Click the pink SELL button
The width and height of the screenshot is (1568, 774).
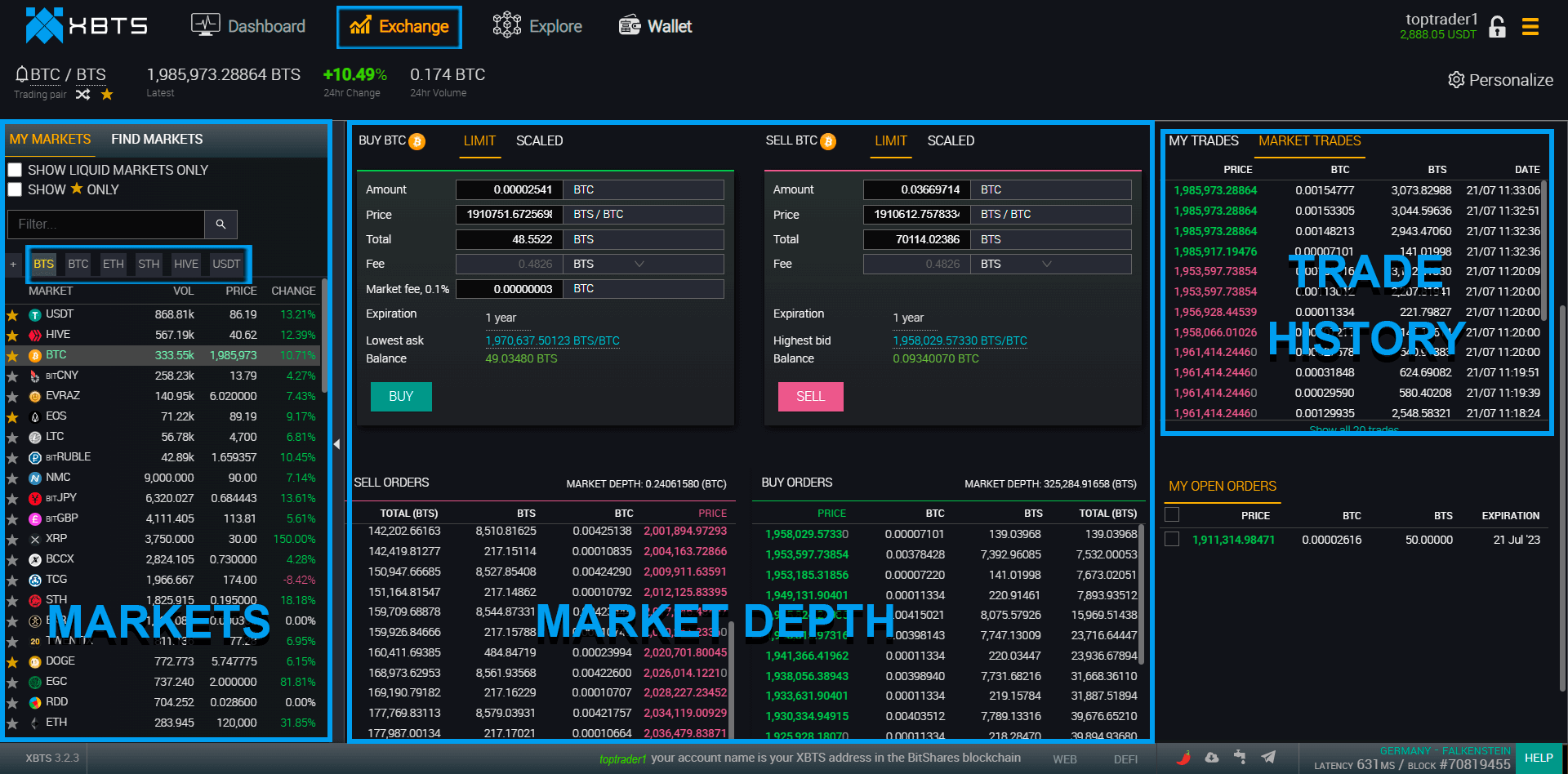coord(810,397)
